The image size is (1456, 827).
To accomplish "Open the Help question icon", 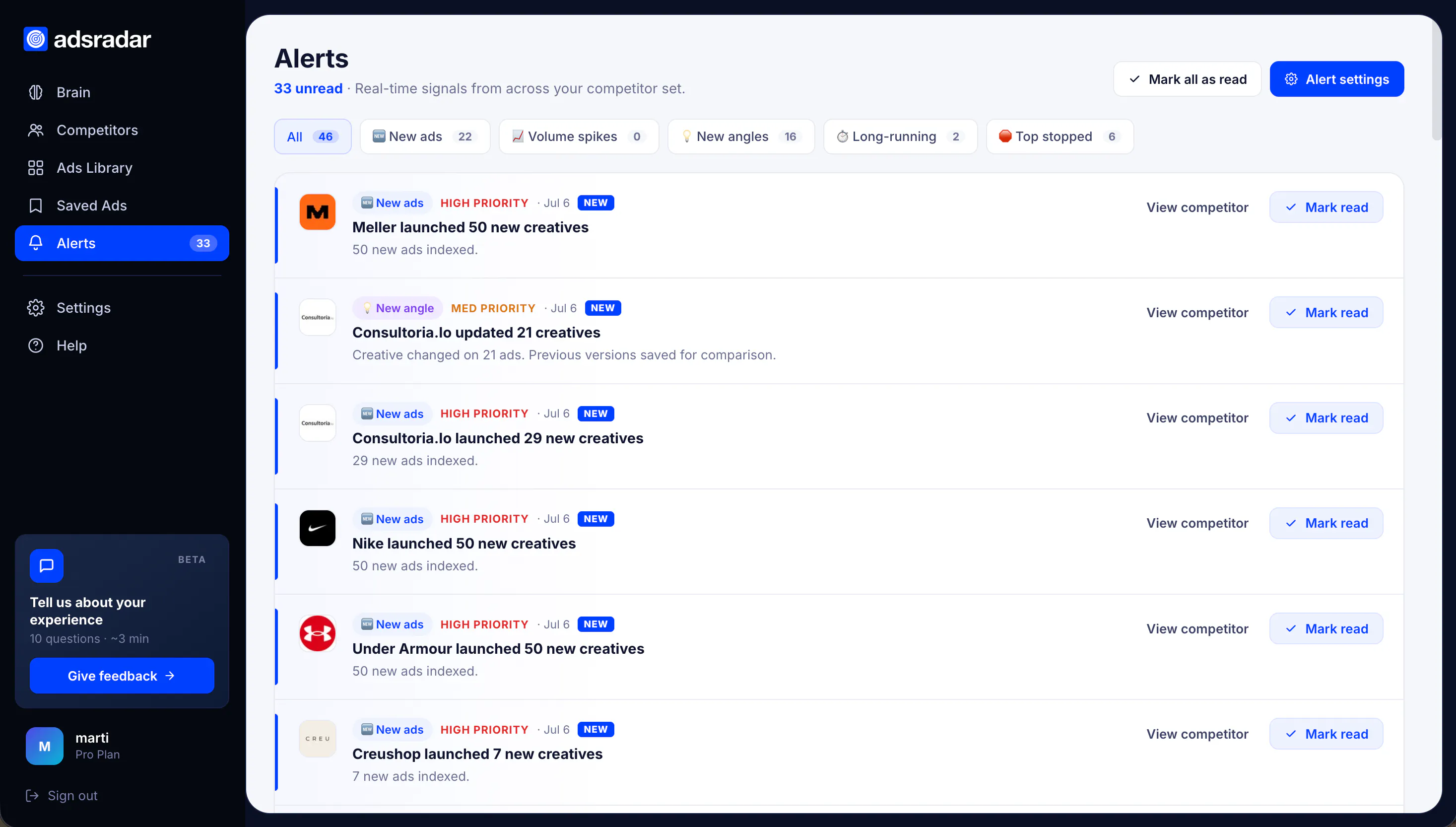I will pyautogui.click(x=36, y=345).
